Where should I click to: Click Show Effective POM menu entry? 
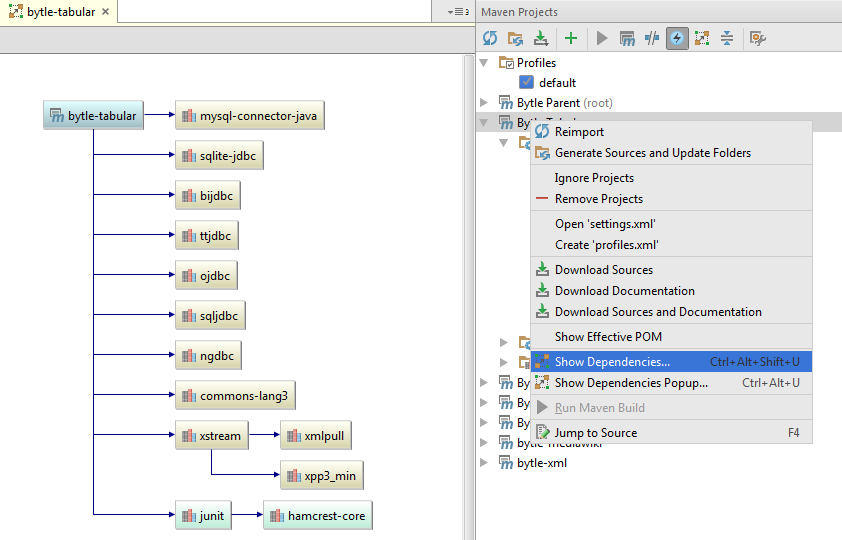608,337
